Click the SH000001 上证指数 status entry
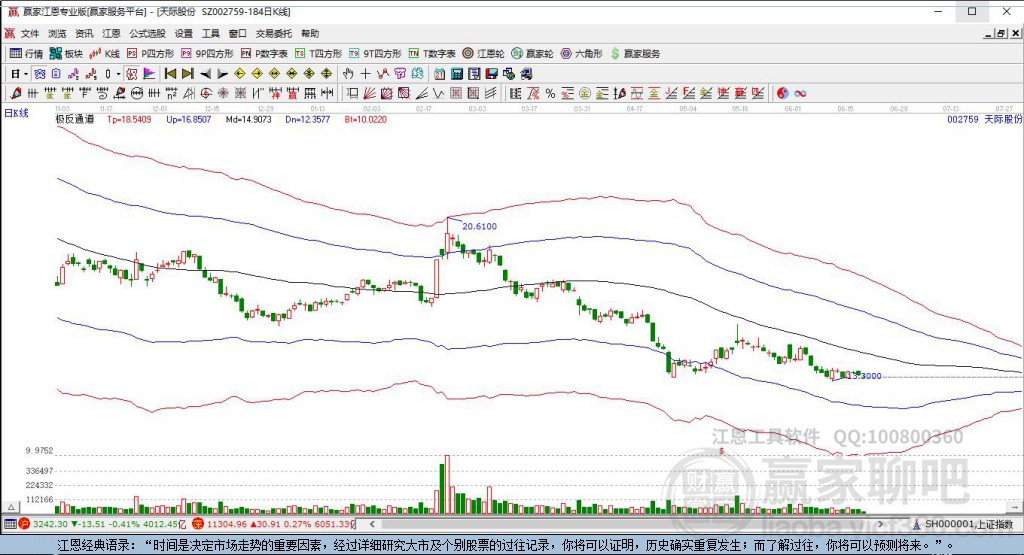 click(x=968, y=524)
